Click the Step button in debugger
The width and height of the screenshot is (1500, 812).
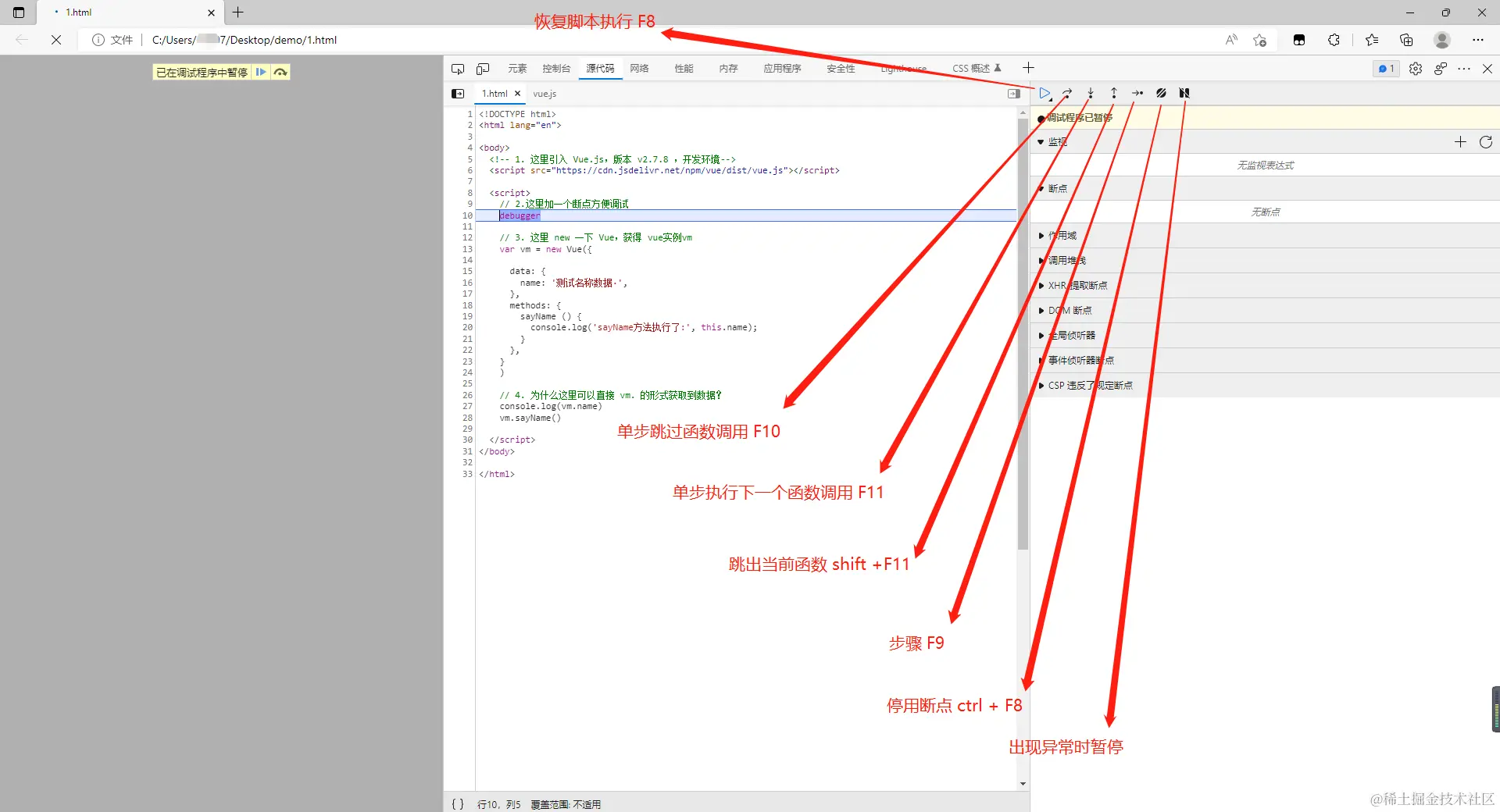tap(1137, 93)
